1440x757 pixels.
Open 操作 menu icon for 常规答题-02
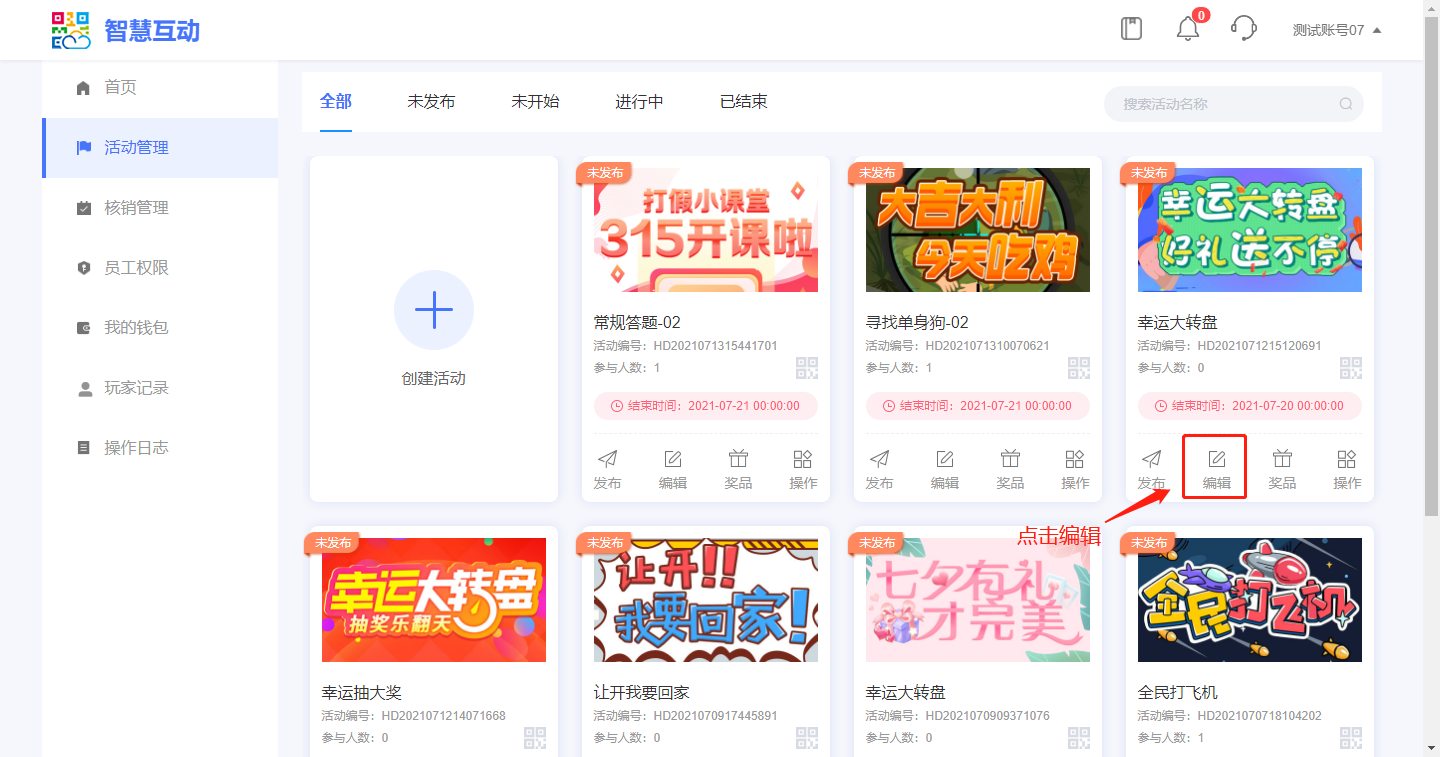pyautogui.click(x=802, y=468)
